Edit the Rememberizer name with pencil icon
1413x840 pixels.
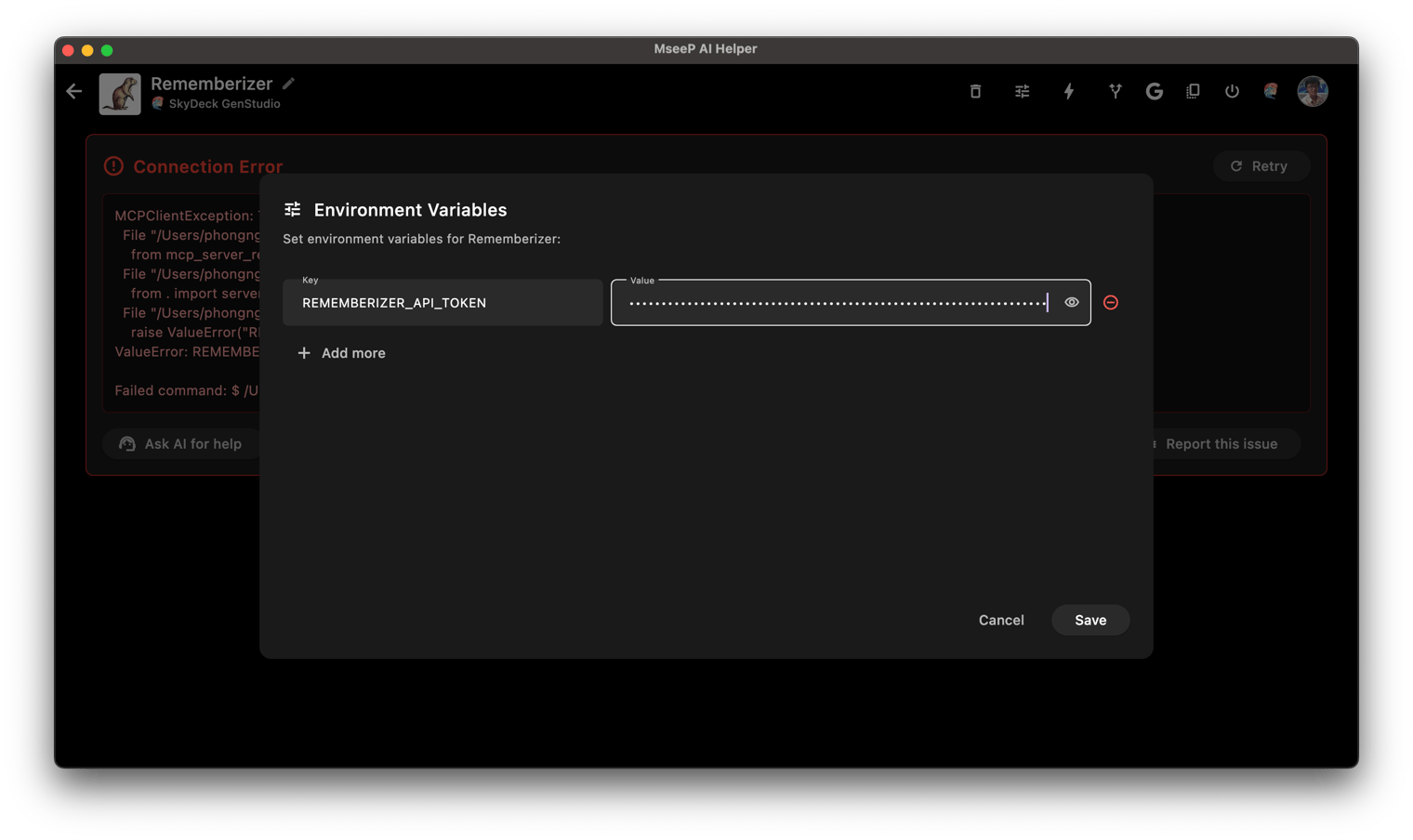[x=289, y=84]
